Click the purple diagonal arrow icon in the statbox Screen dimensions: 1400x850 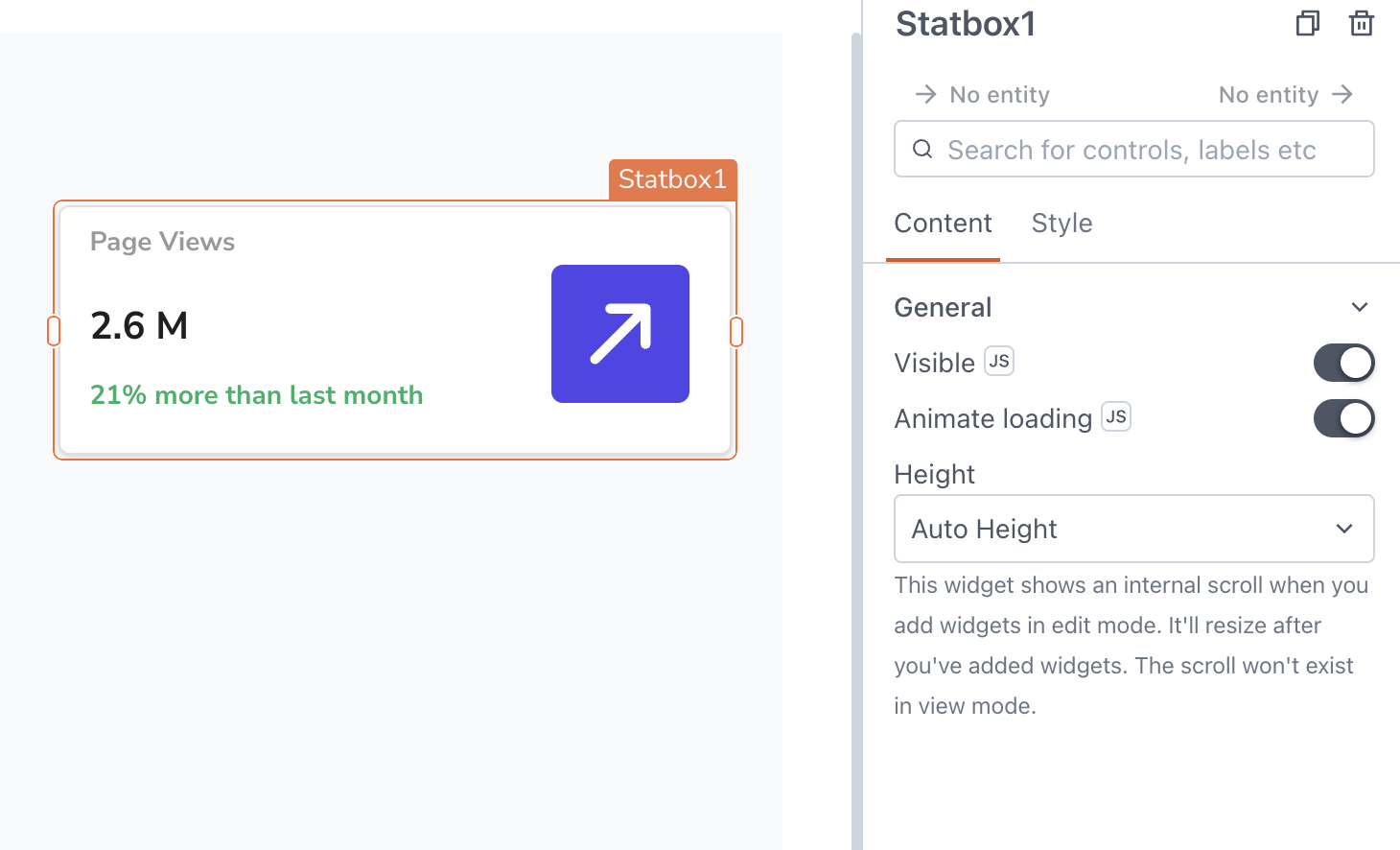click(620, 333)
